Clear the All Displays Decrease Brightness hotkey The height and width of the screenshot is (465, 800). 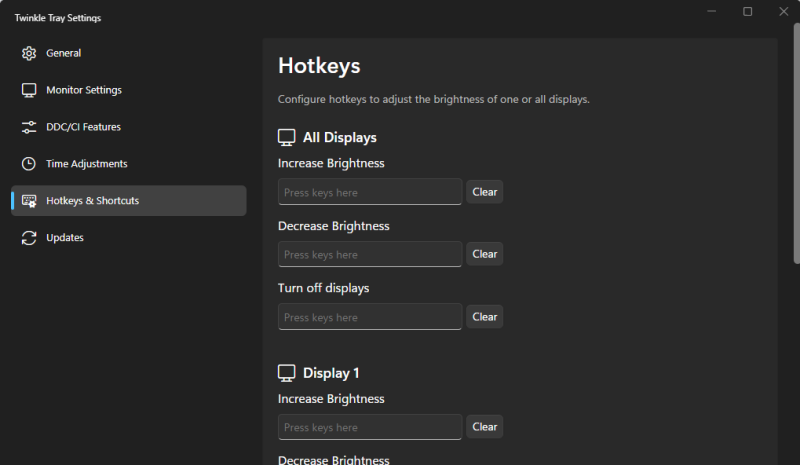coord(485,254)
